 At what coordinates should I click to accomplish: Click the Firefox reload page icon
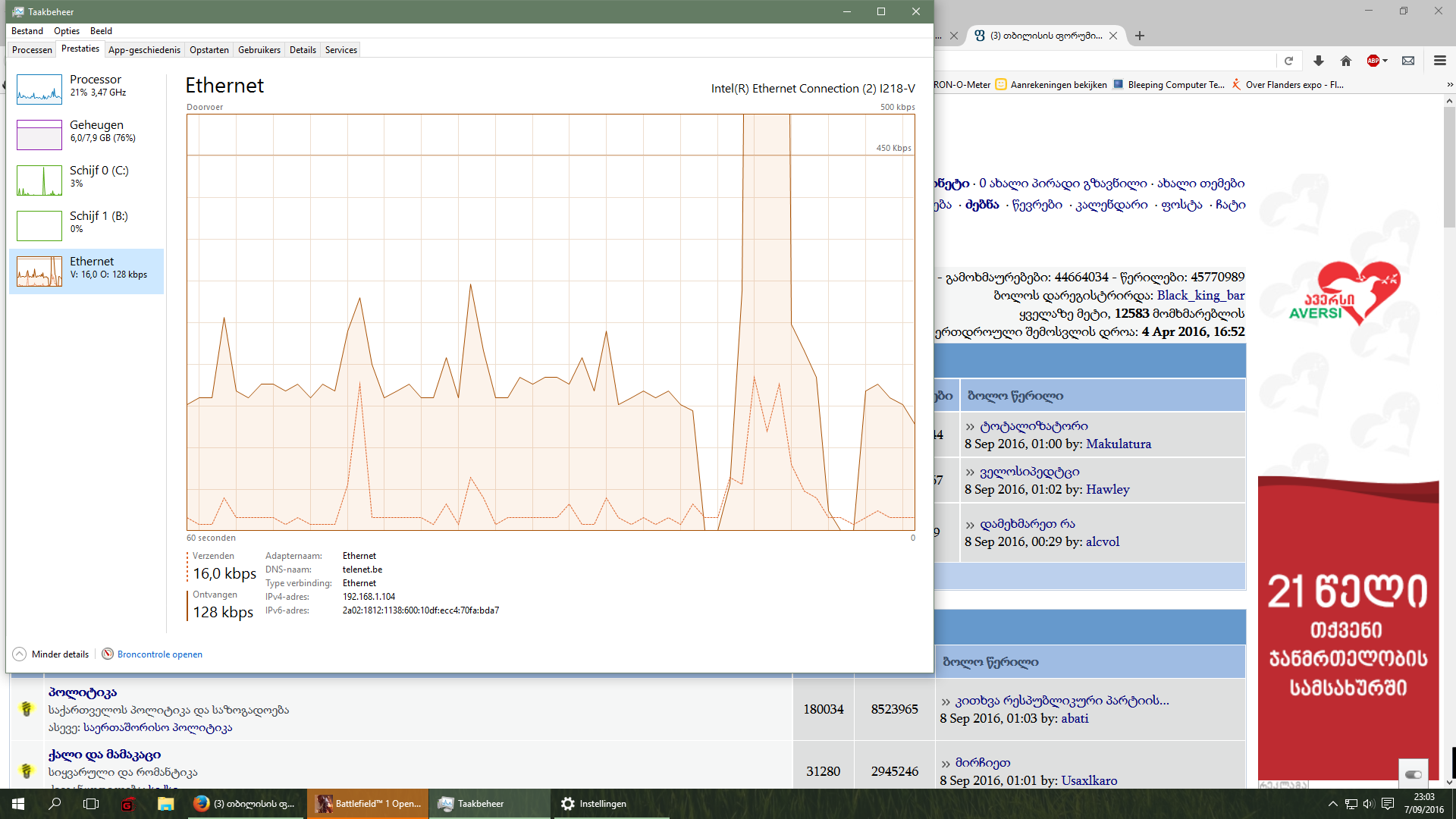pos(1288,61)
